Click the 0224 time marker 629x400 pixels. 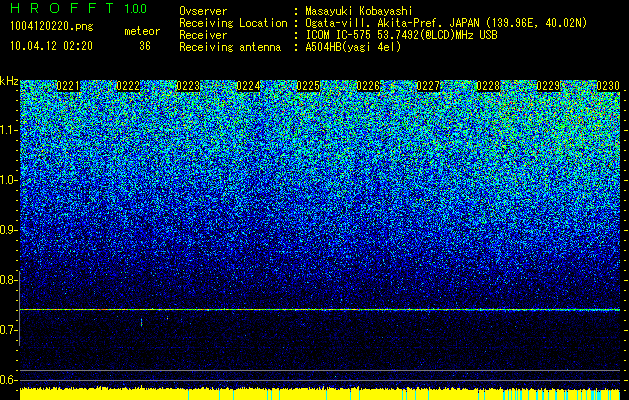(x=248, y=86)
